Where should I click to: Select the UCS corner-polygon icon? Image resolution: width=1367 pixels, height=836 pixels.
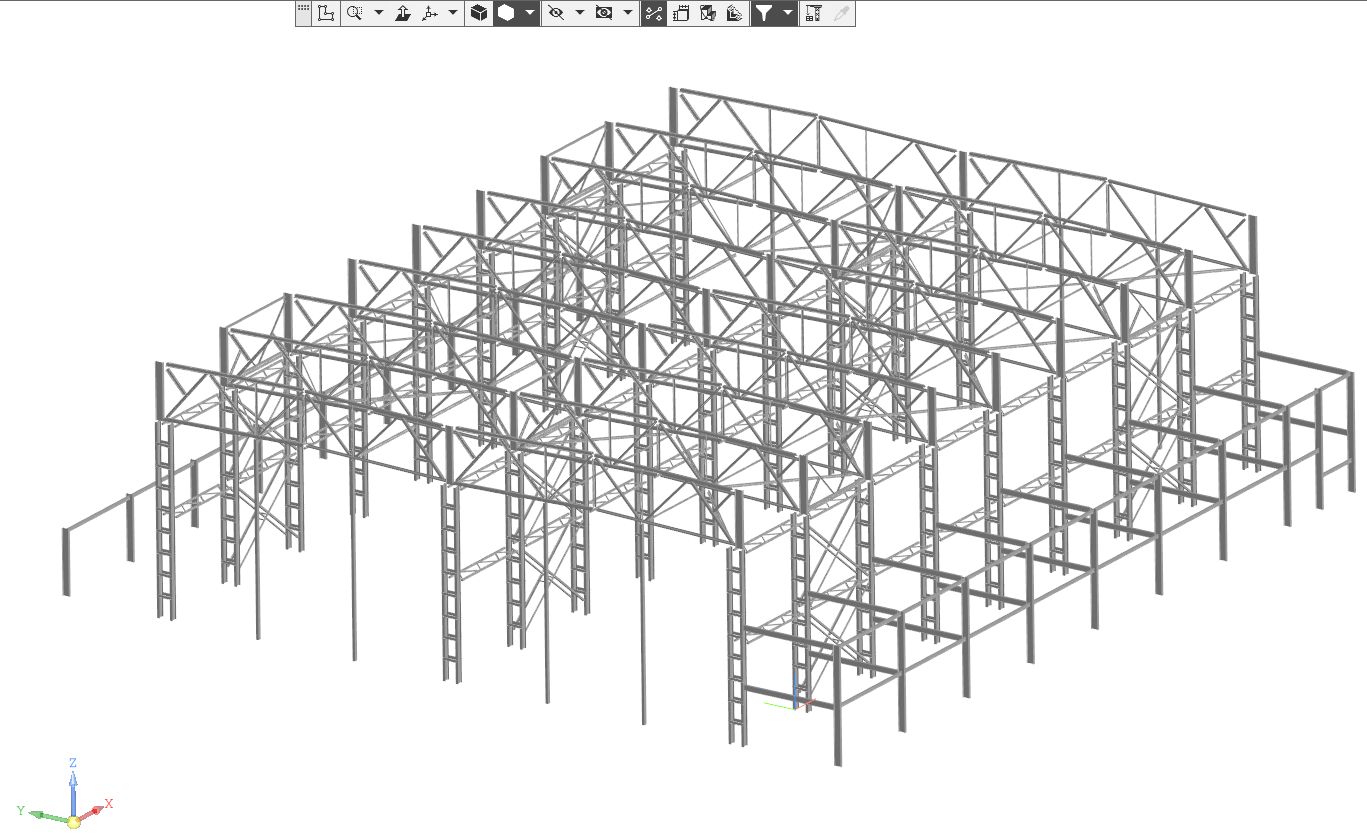click(327, 13)
